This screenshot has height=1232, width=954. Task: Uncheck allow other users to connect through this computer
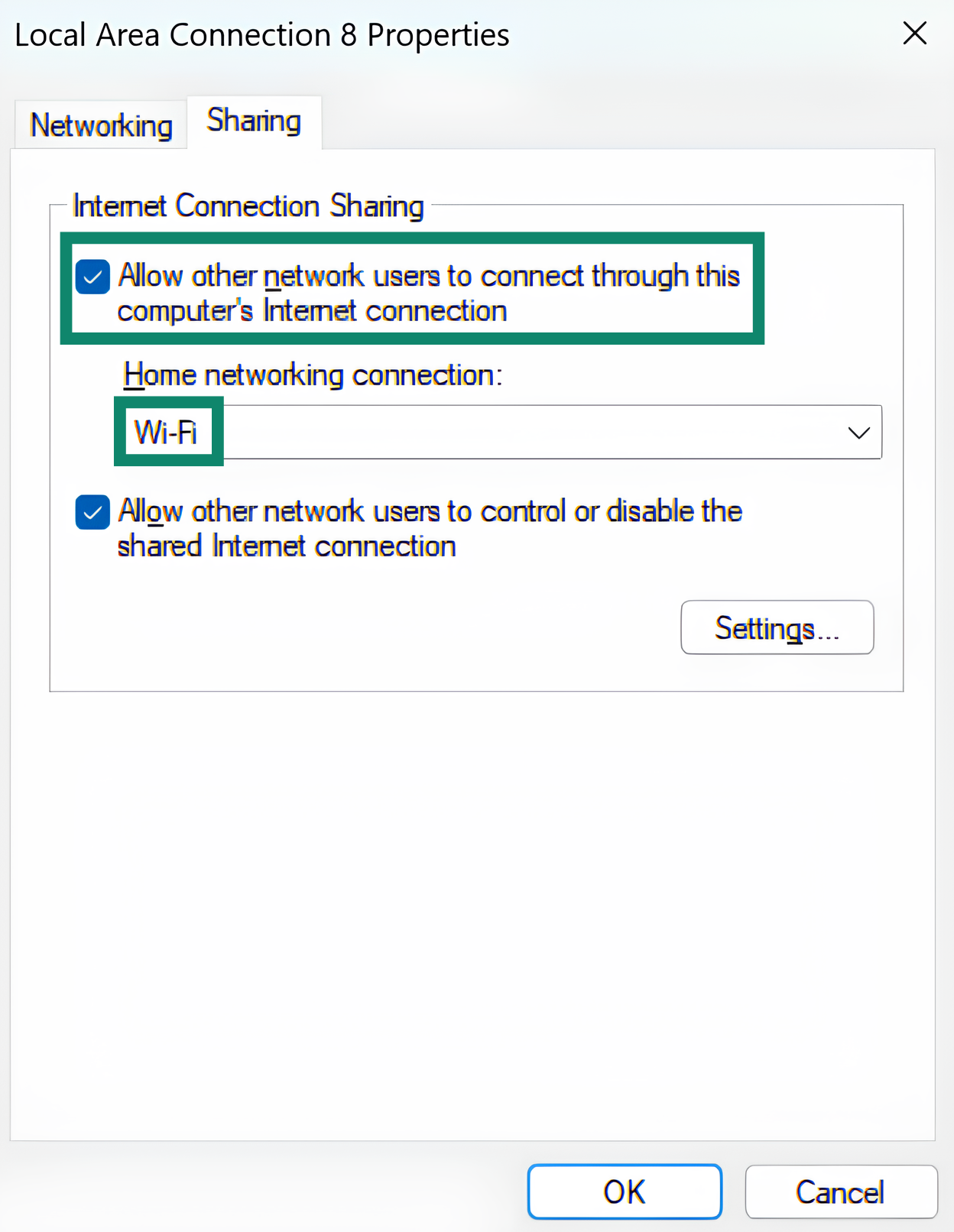tap(92, 277)
